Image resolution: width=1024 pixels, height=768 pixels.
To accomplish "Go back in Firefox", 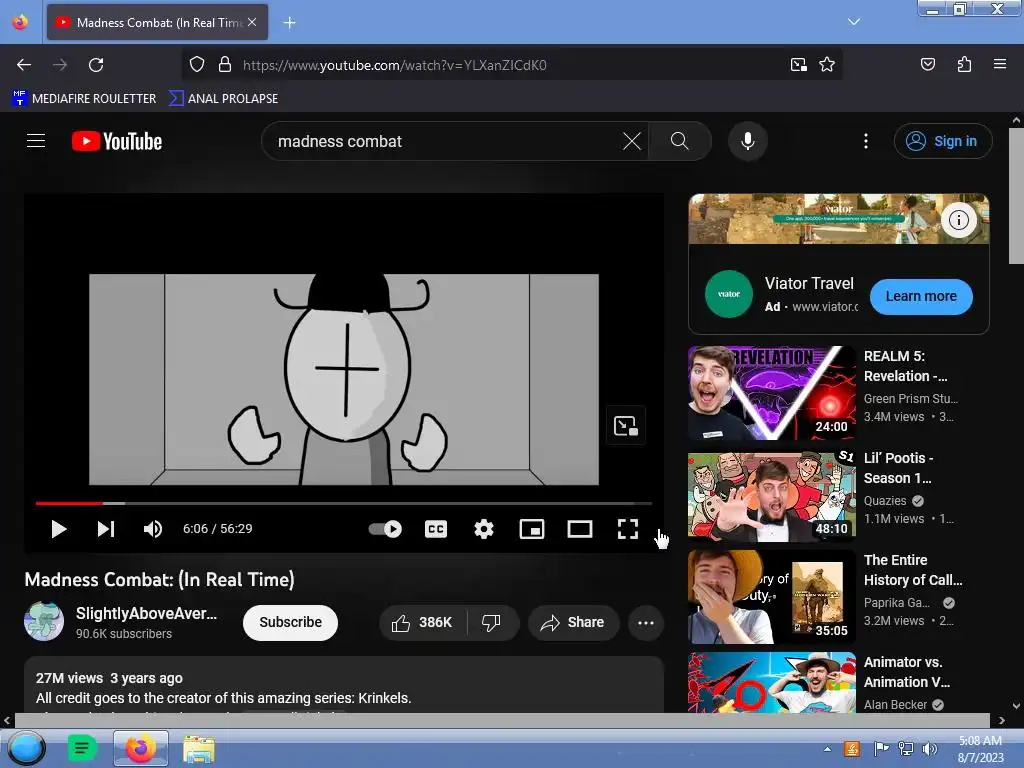I will 24,65.
